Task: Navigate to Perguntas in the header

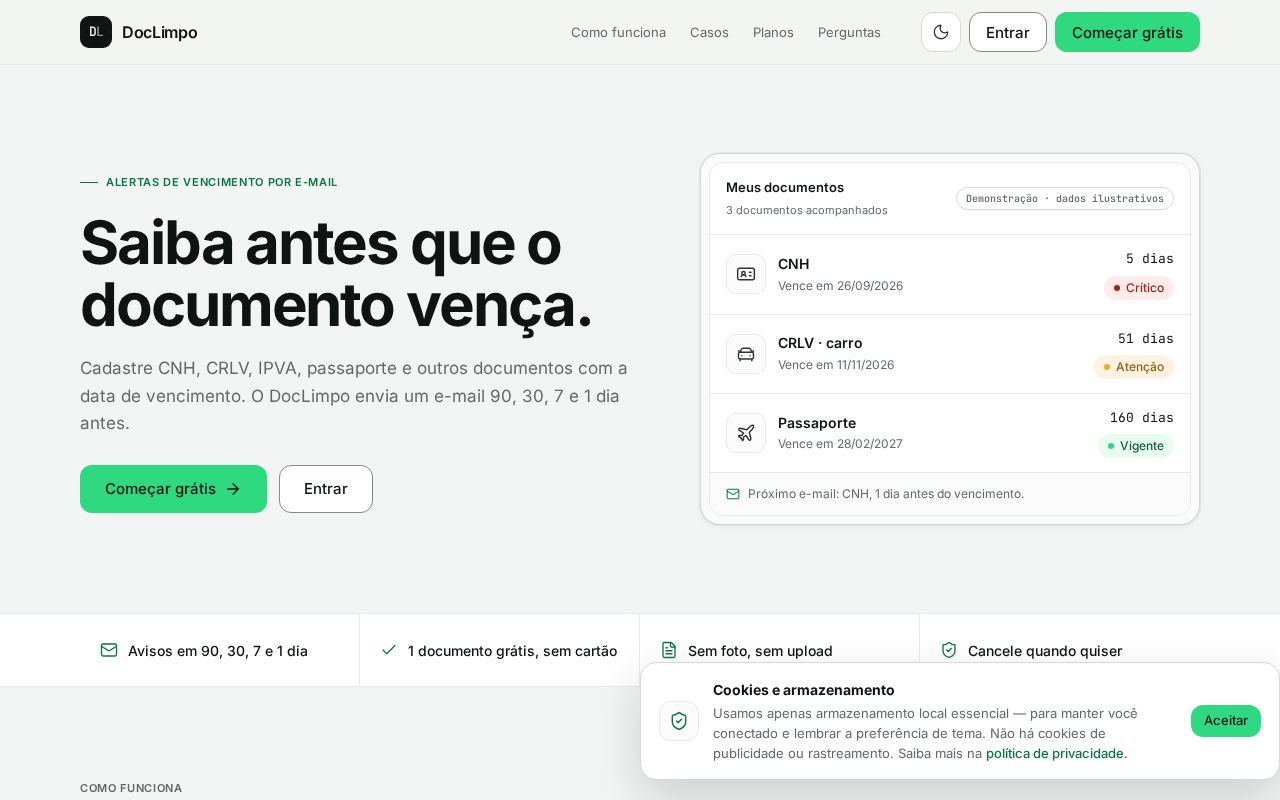Action: pos(849,32)
